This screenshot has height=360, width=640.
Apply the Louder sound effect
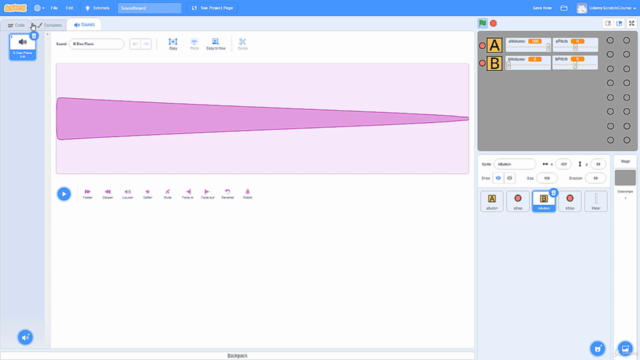pyautogui.click(x=127, y=194)
